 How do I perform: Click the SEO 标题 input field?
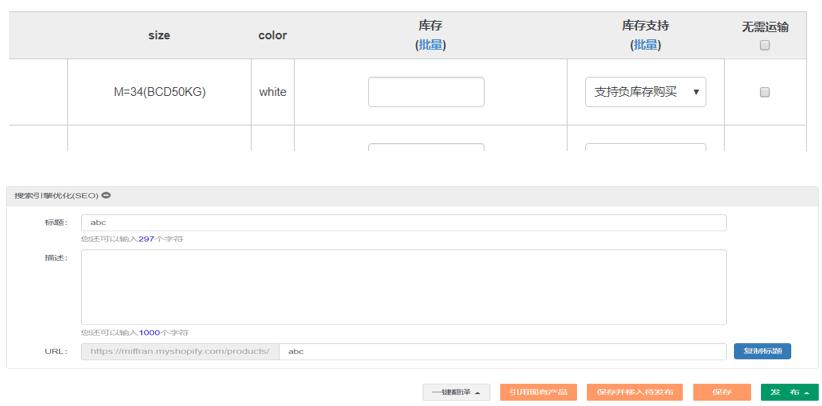coord(404,222)
